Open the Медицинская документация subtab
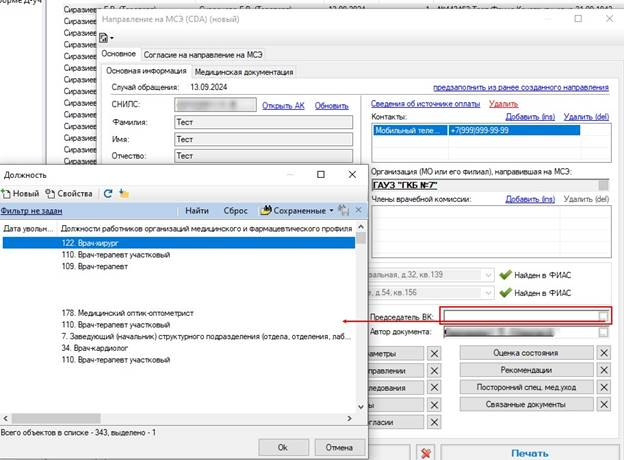Screen dimensions: 624x460 244,72
